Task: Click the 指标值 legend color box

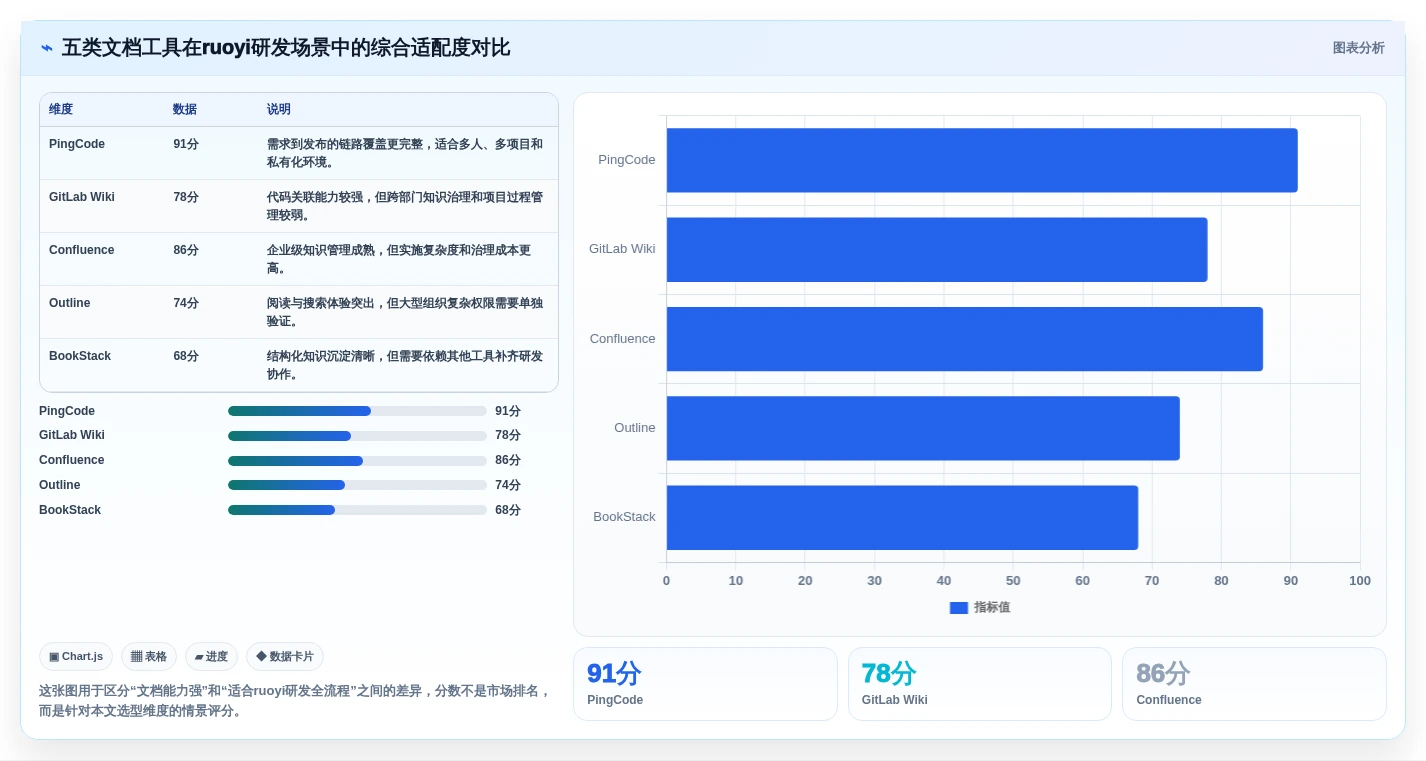Action: coord(958,608)
